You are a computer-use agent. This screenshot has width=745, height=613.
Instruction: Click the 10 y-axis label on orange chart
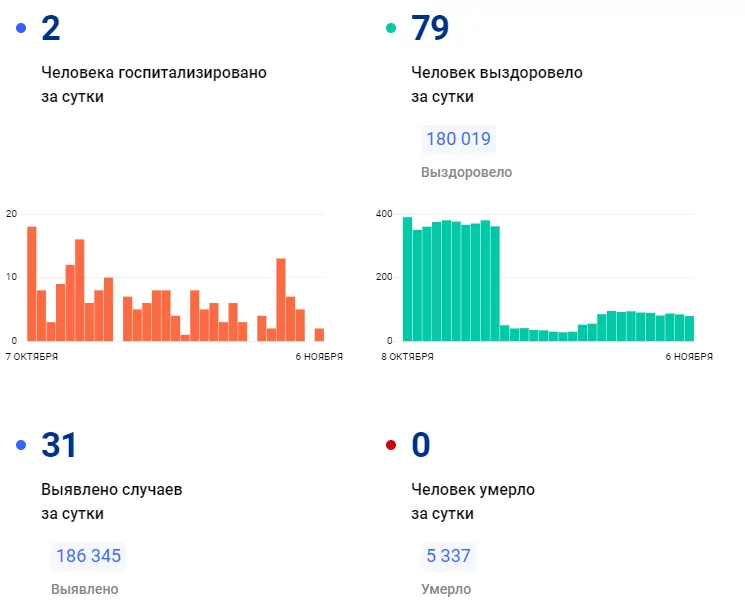(11, 277)
